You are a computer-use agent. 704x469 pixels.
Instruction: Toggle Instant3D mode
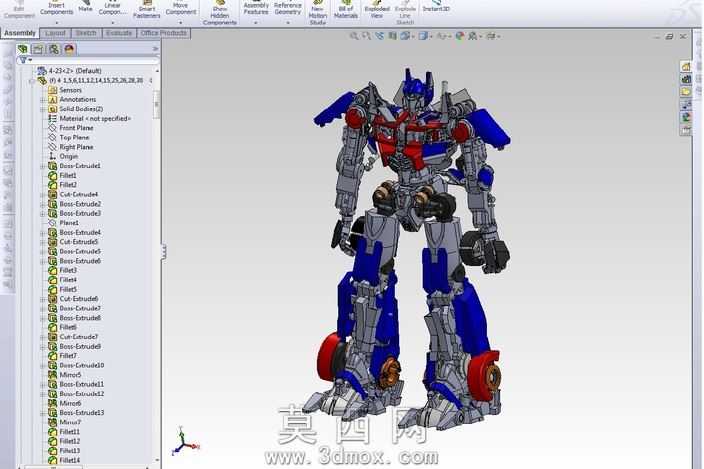coord(436,6)
